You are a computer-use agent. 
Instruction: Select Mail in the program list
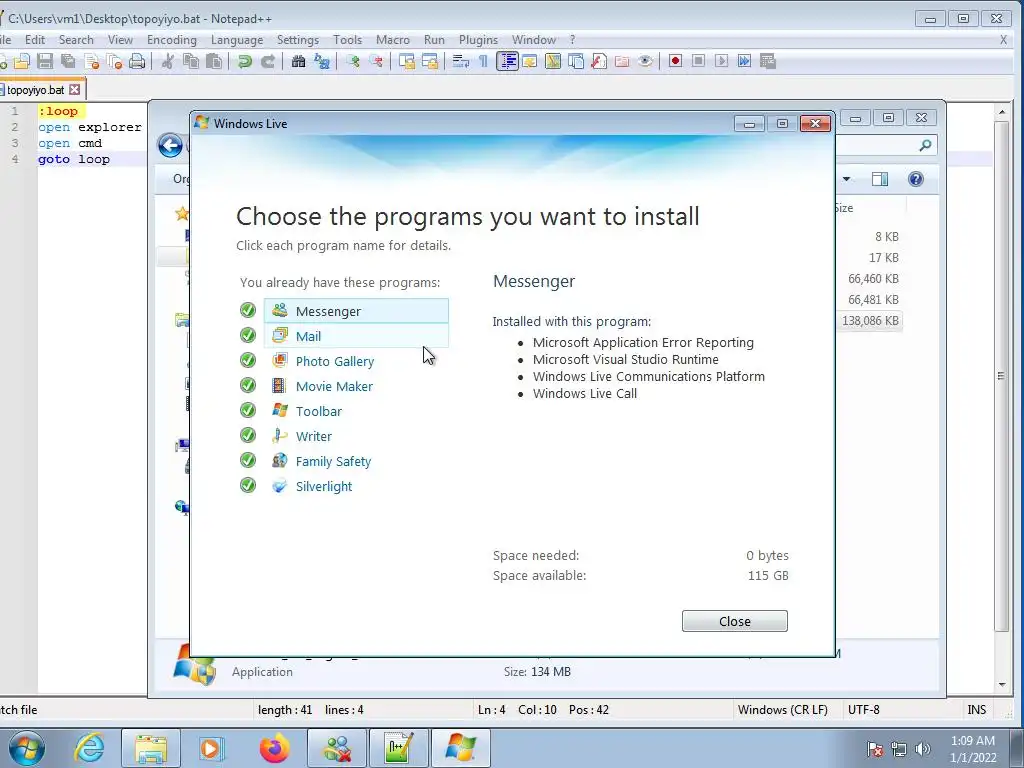point(356,336)
